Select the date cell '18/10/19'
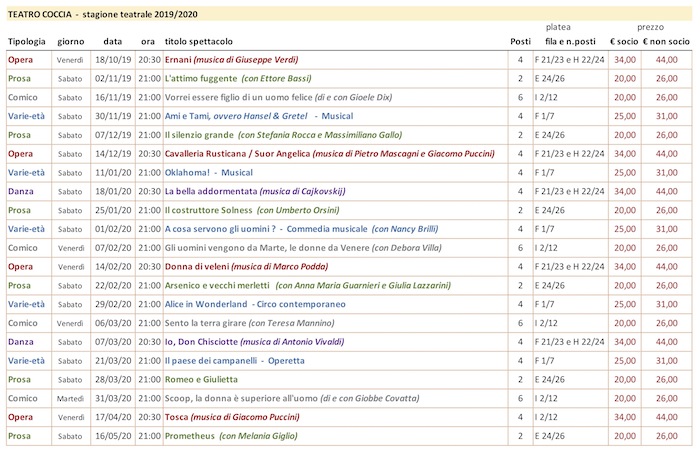700x453 pixels. (x=113, y=60)
